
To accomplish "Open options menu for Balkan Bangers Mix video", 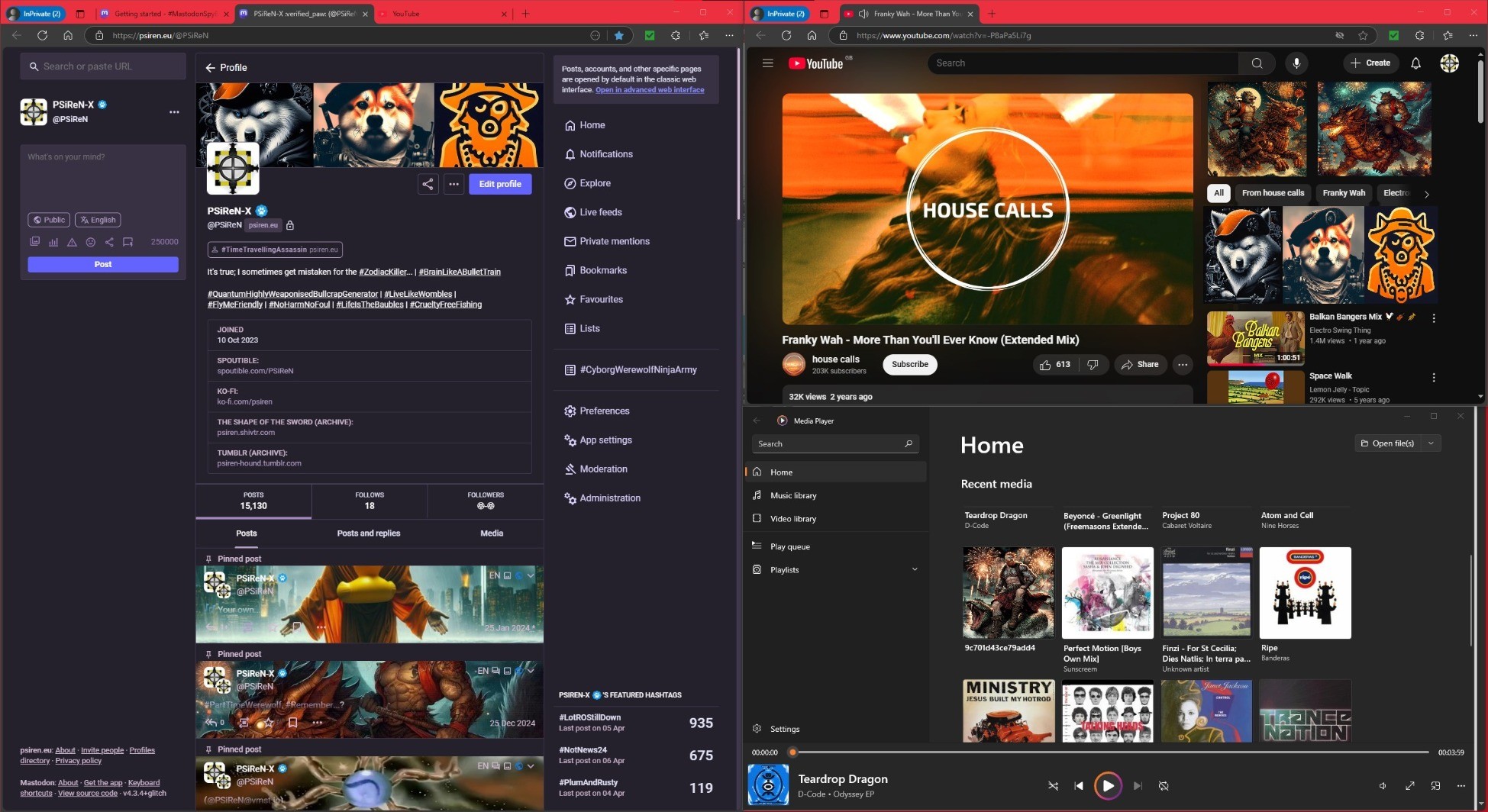I will pyautogui.click(x=1434, y=318).
